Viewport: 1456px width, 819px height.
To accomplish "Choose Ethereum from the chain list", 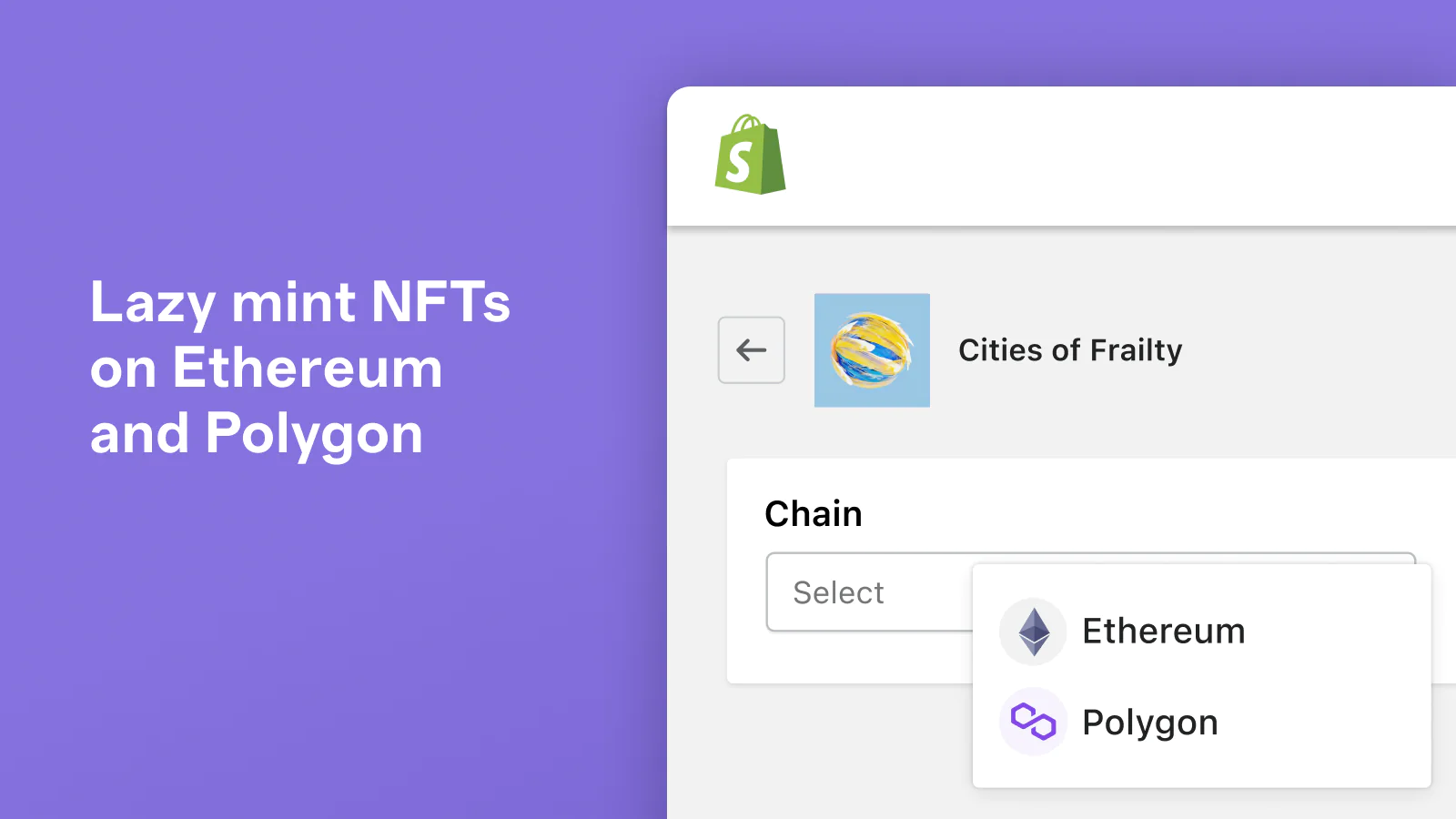I will 1163,632.
